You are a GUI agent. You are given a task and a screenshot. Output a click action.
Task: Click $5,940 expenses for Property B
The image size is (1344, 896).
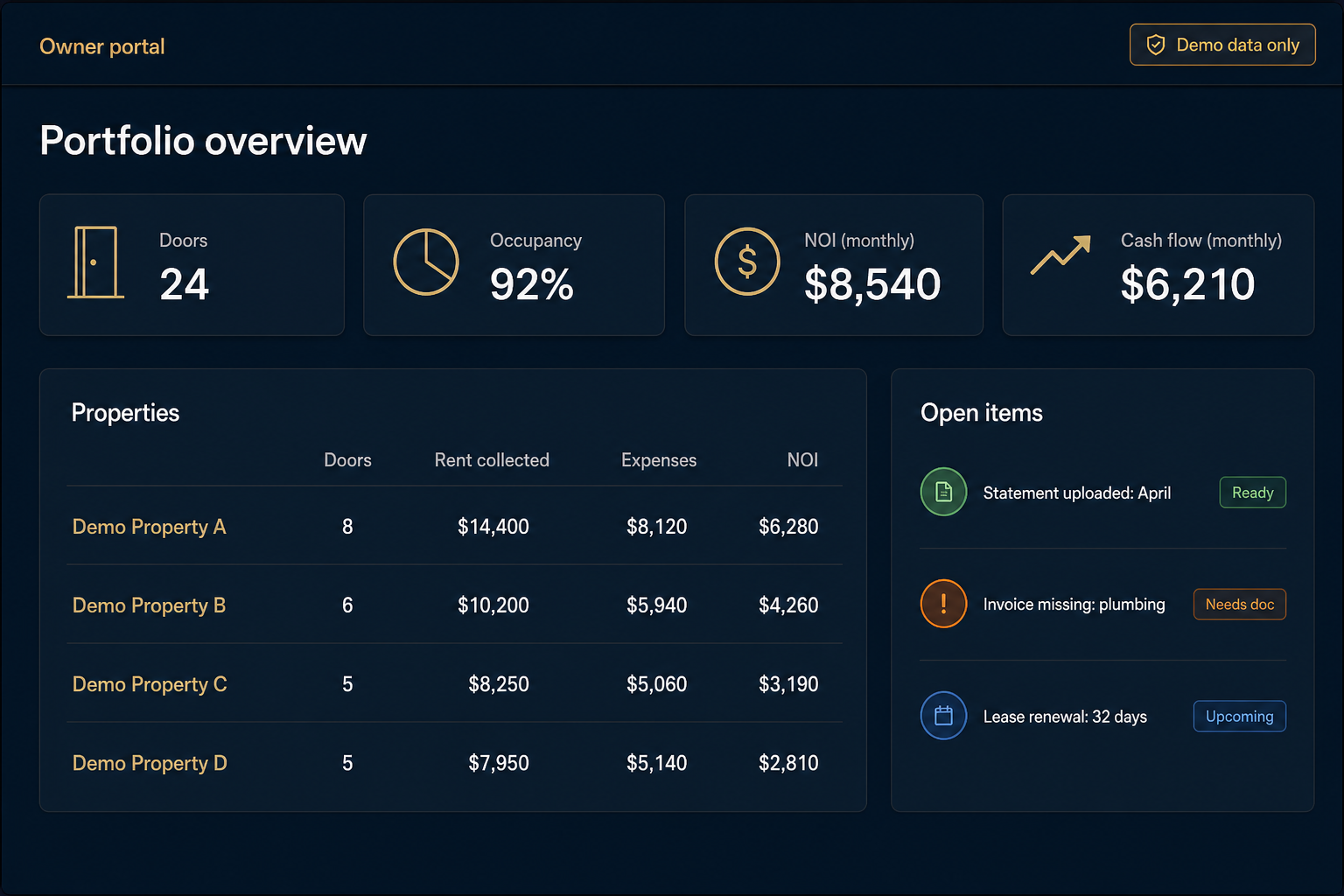[x=656, y=605]
